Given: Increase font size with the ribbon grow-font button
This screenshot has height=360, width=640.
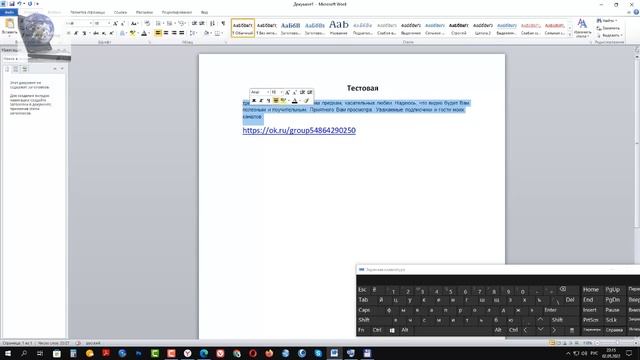Looking at the screenshot, I should 116,24.
